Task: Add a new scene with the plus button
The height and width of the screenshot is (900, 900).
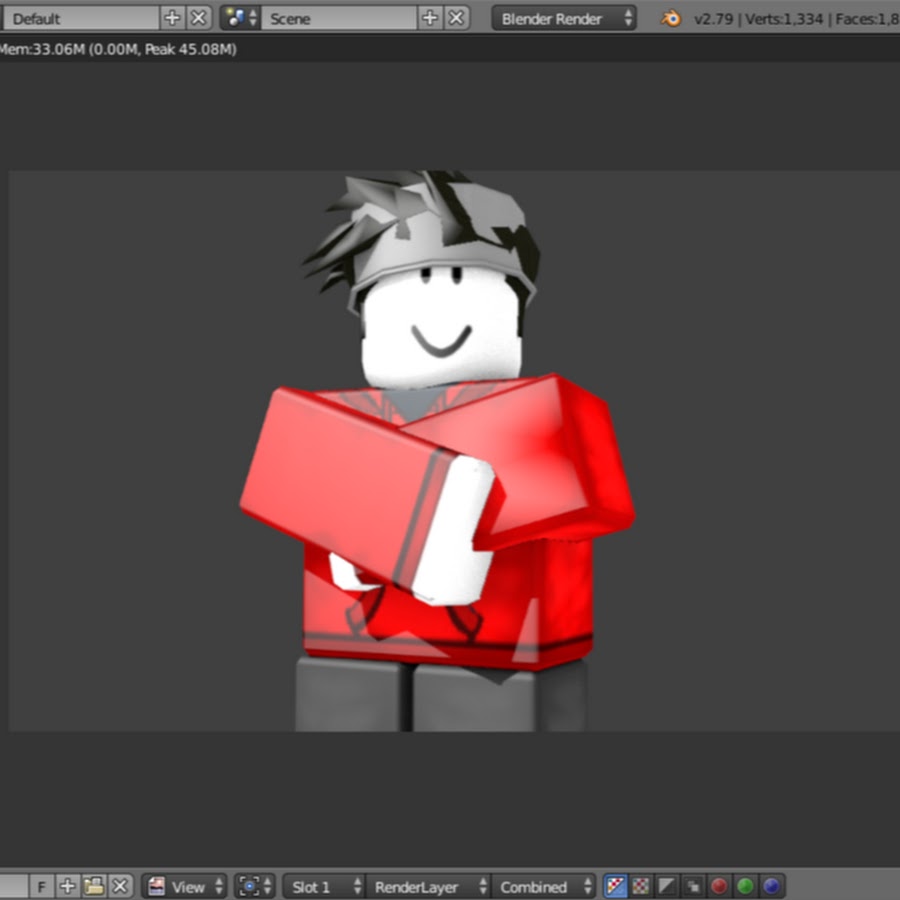Action: coord(430,18)
